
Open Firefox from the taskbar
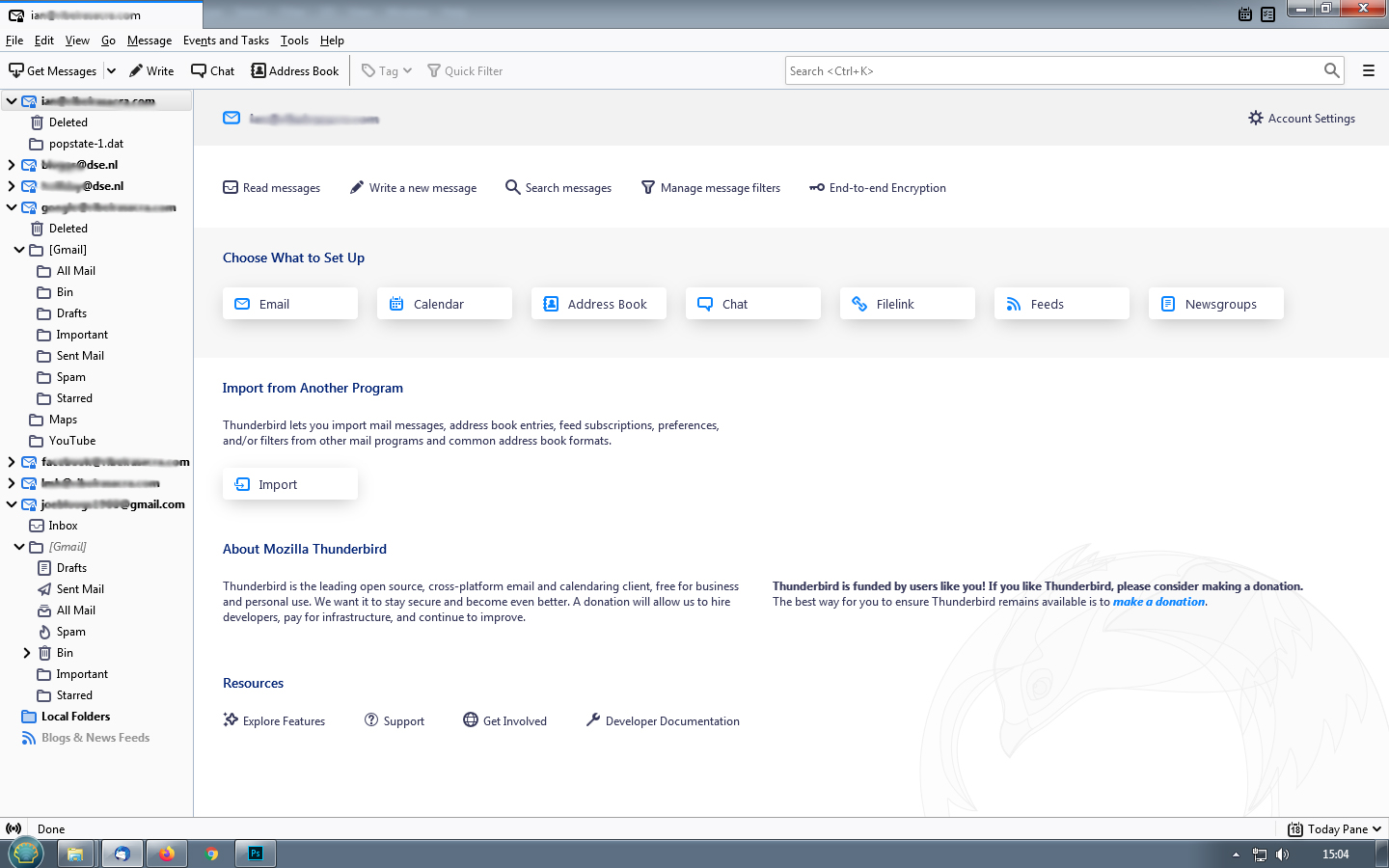(167, 854)
